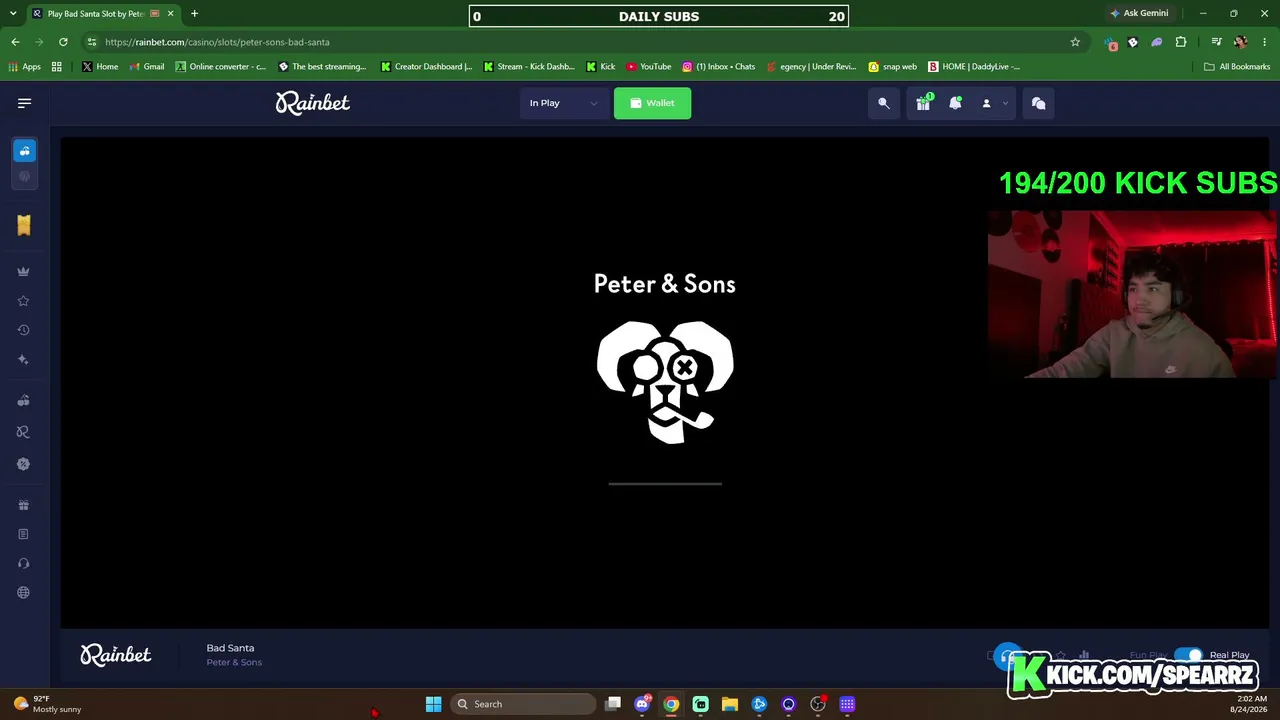The height and width of the screenshot is (720, 1280).
Task: Favorite the game with the star icon
Action: pyautogui.click(x=1061, y=656)
